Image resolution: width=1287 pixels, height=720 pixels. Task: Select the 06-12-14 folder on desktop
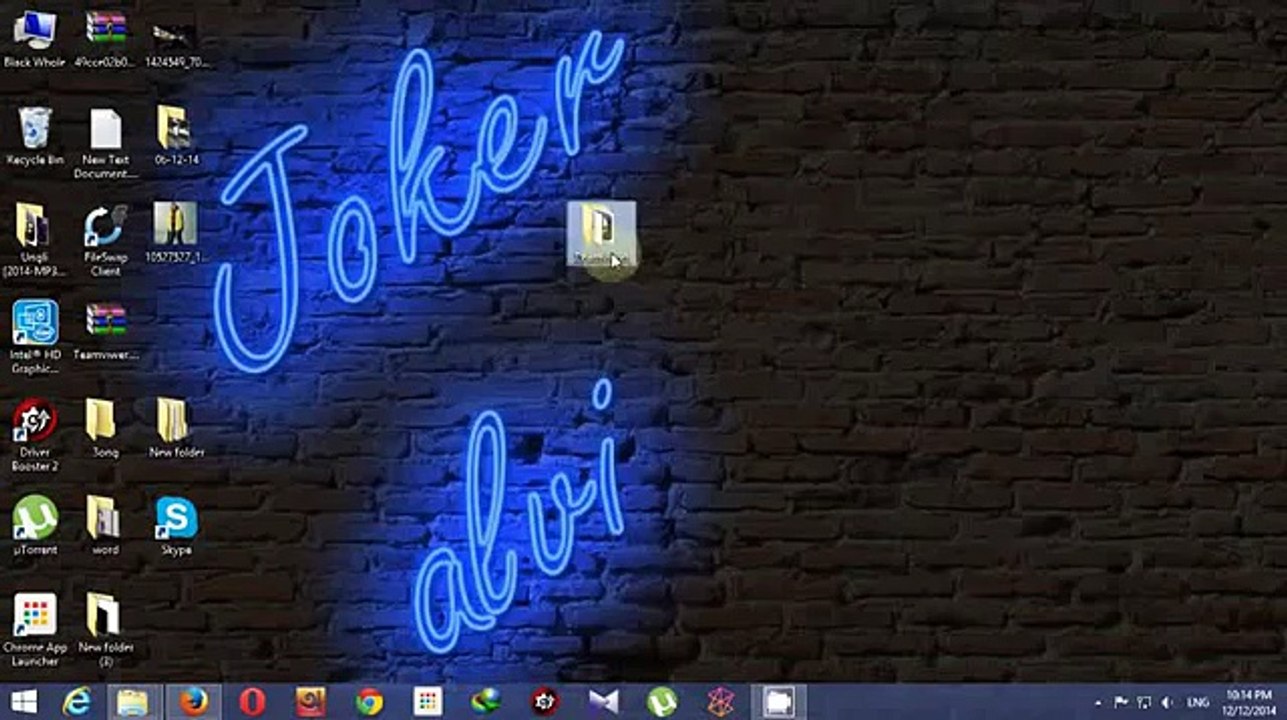pos(176,136)
